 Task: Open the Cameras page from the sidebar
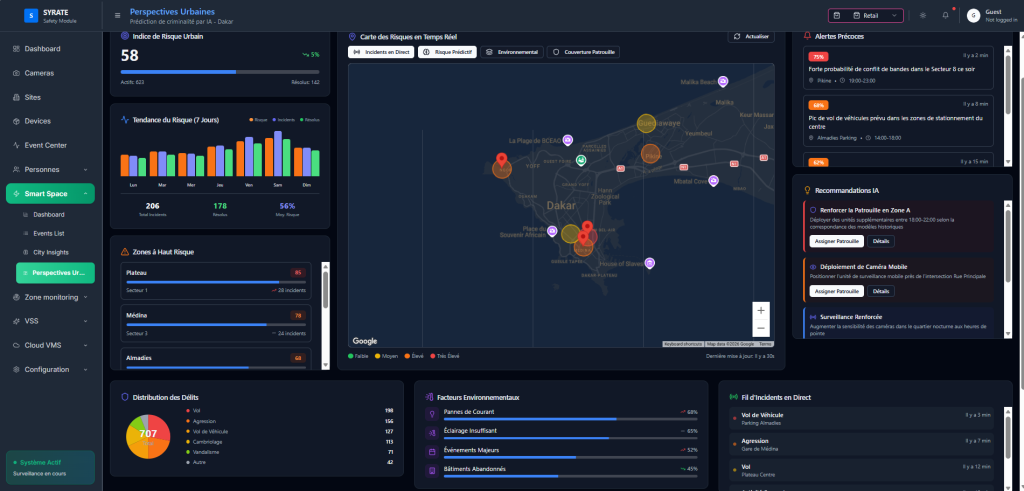pos(40,73)
